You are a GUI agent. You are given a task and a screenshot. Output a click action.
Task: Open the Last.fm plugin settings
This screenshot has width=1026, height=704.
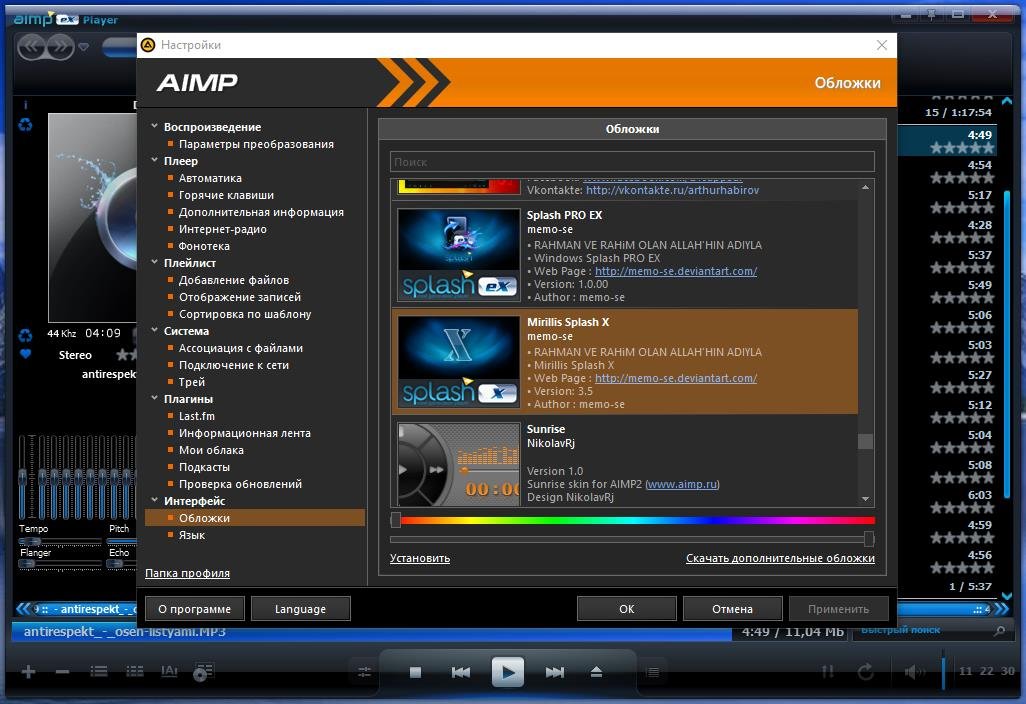point(196,416)
